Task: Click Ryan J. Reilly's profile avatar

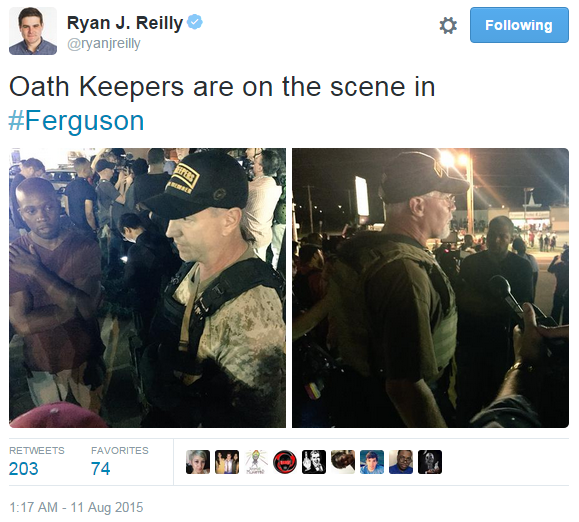Action: point(33,31)
